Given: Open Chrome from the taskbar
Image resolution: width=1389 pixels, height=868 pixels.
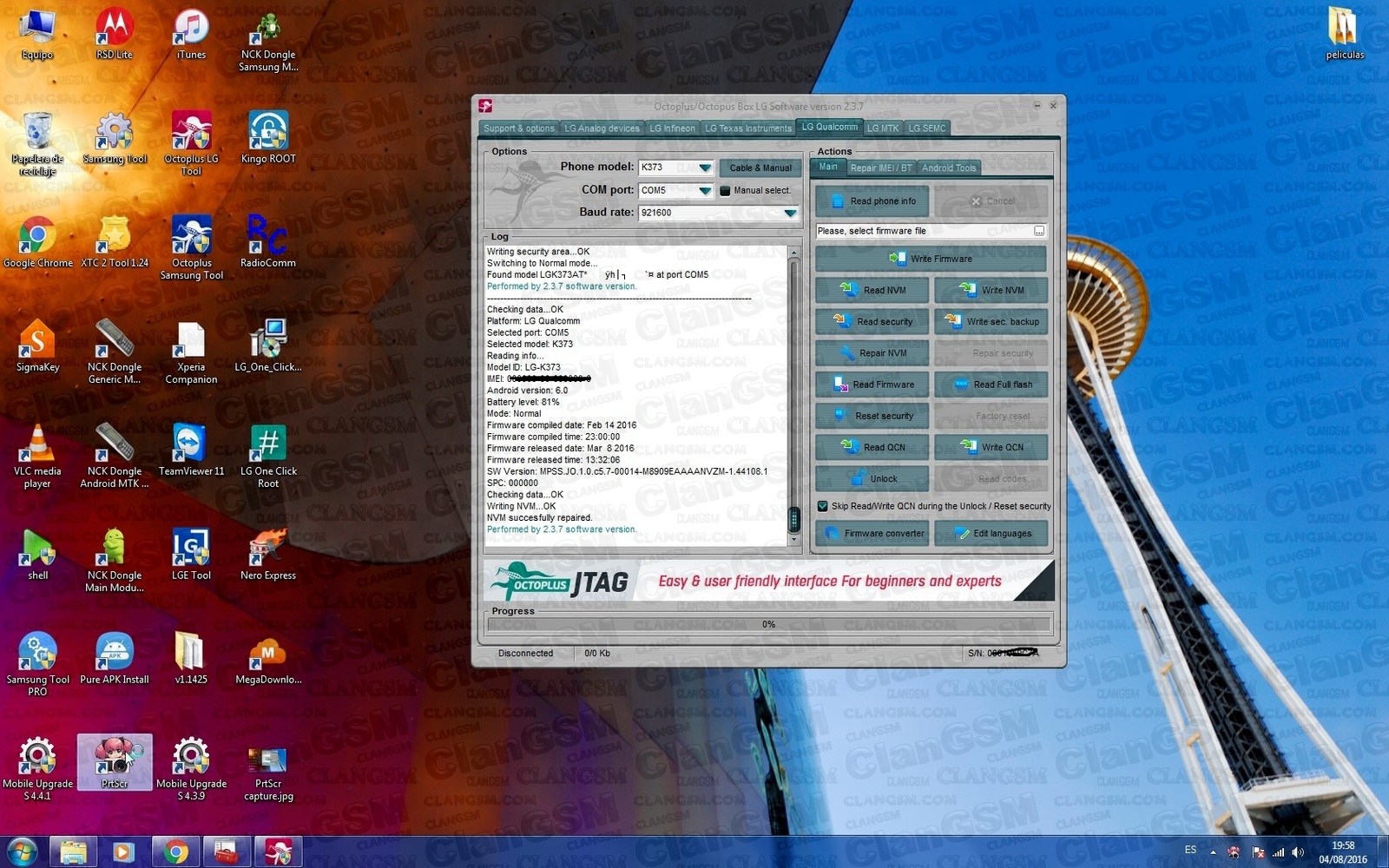Looking at the screenshot, I should click(176, 852).
